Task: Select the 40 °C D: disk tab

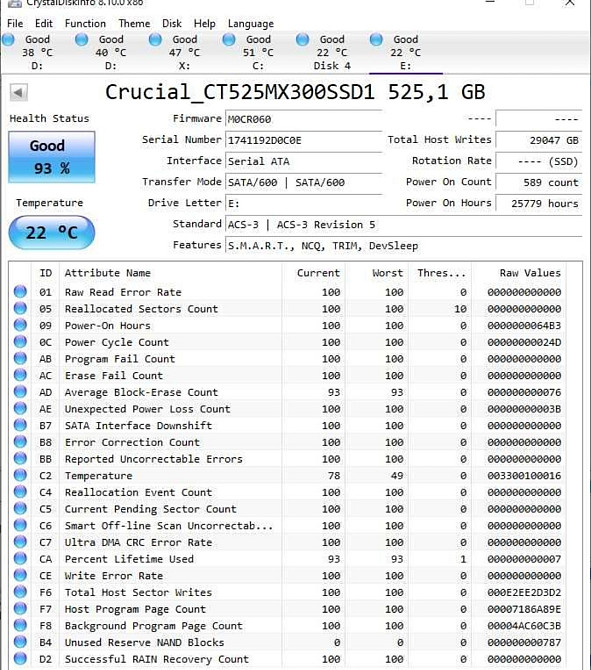Action: (111, 52)
